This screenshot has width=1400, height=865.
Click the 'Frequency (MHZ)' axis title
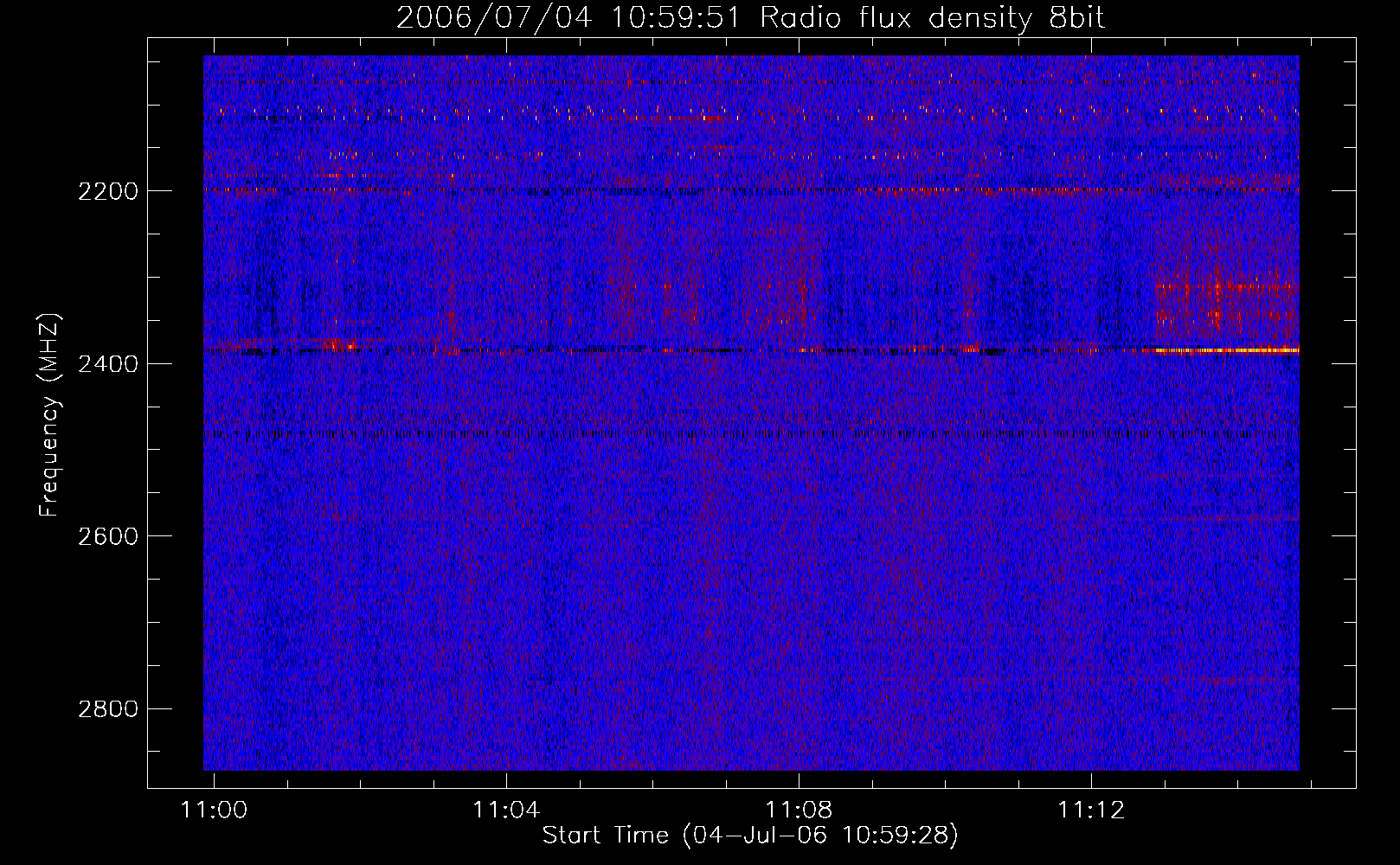point(50,415)
